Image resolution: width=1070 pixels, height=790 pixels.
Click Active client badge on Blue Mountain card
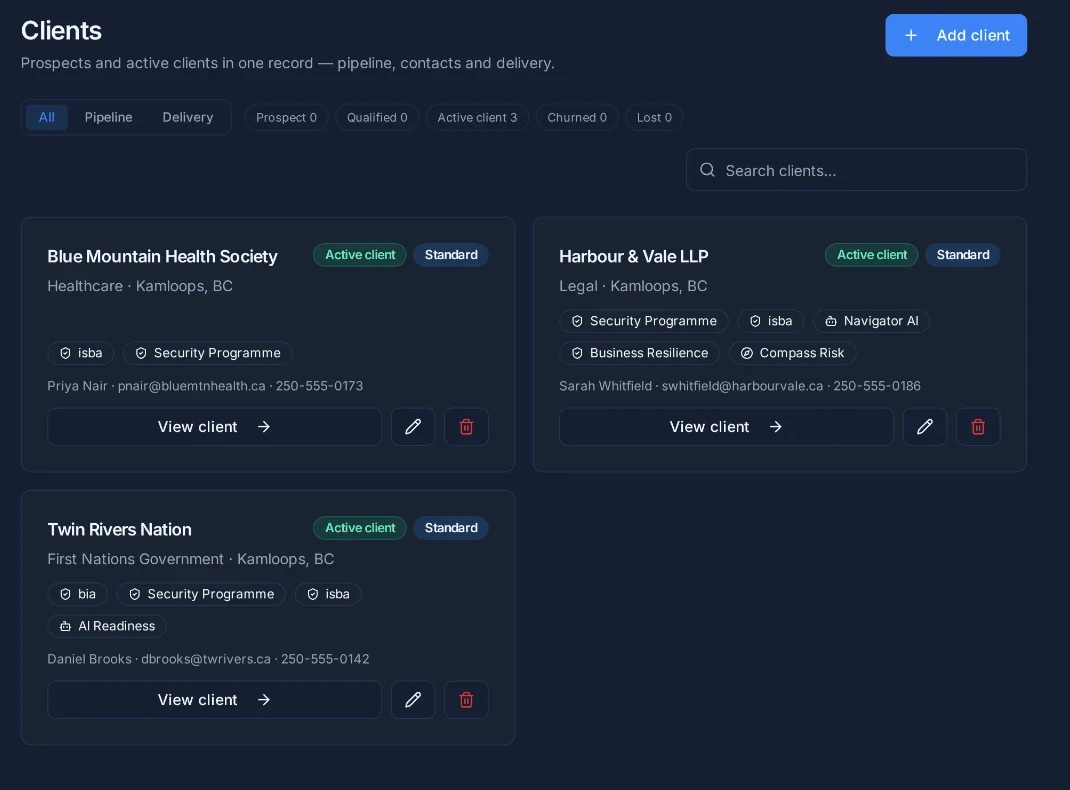[x=360, y=254]
